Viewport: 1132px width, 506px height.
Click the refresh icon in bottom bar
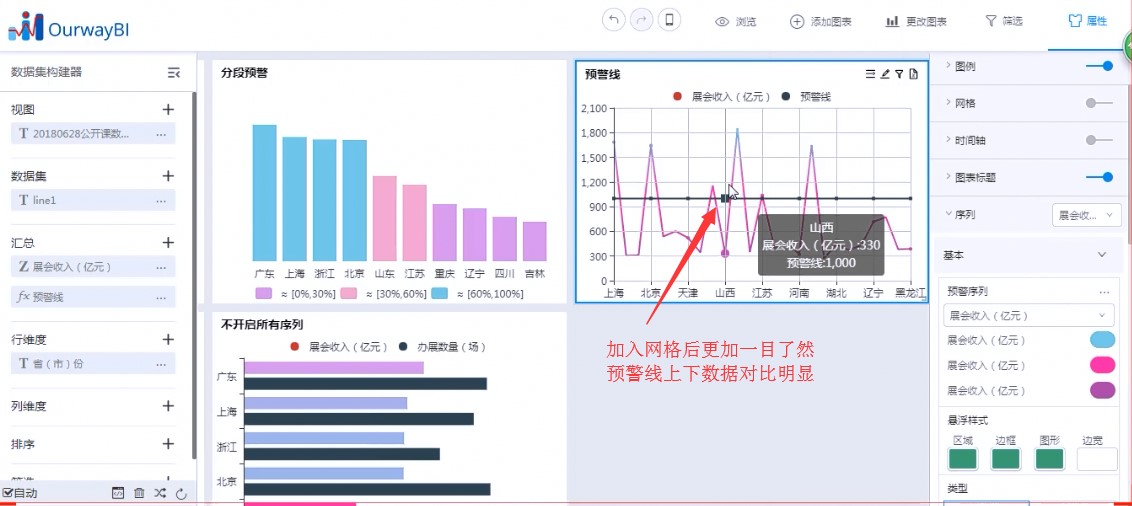click(181, 494)
